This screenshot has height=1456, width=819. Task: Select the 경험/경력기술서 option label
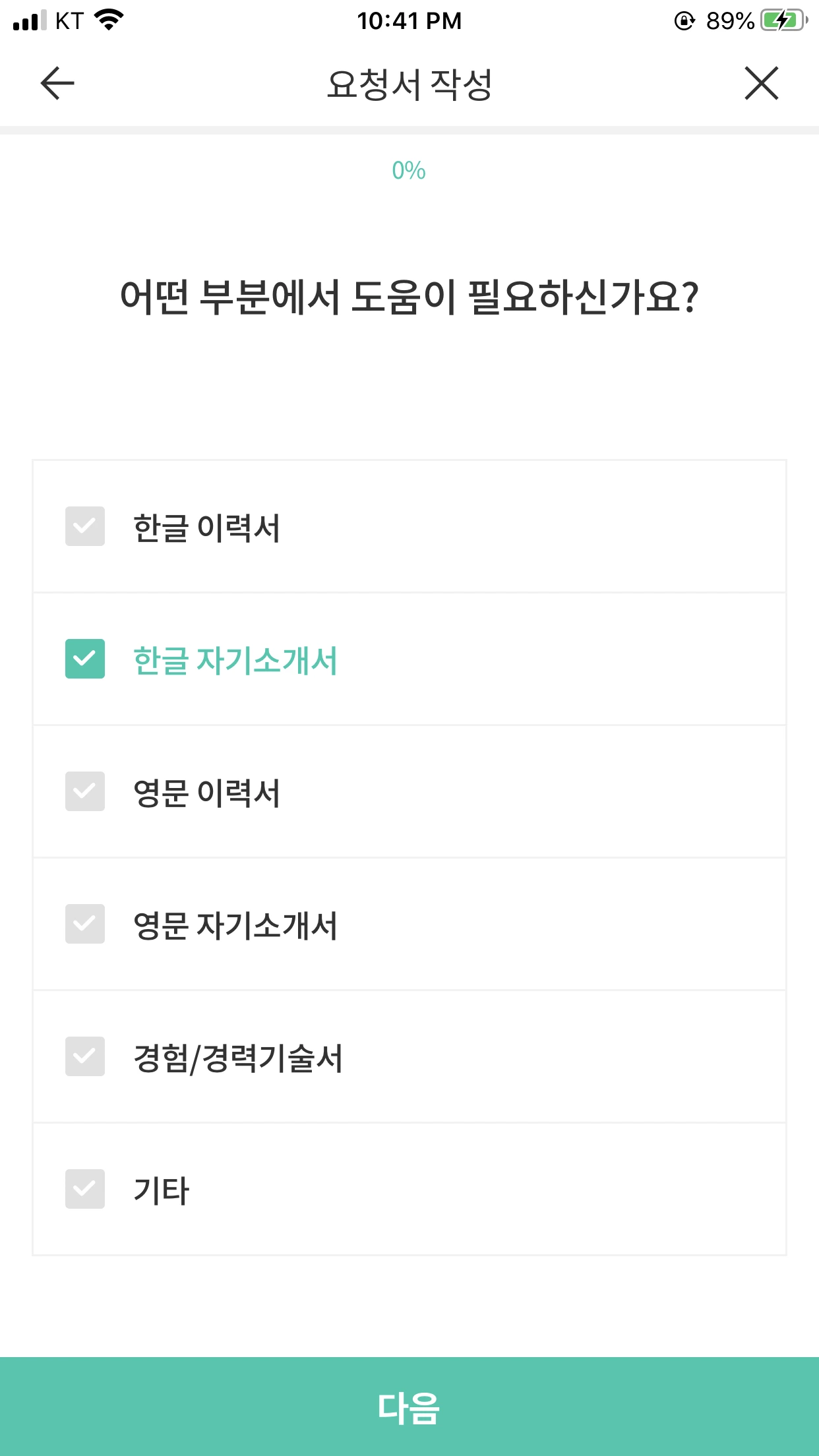(238, 1058)
